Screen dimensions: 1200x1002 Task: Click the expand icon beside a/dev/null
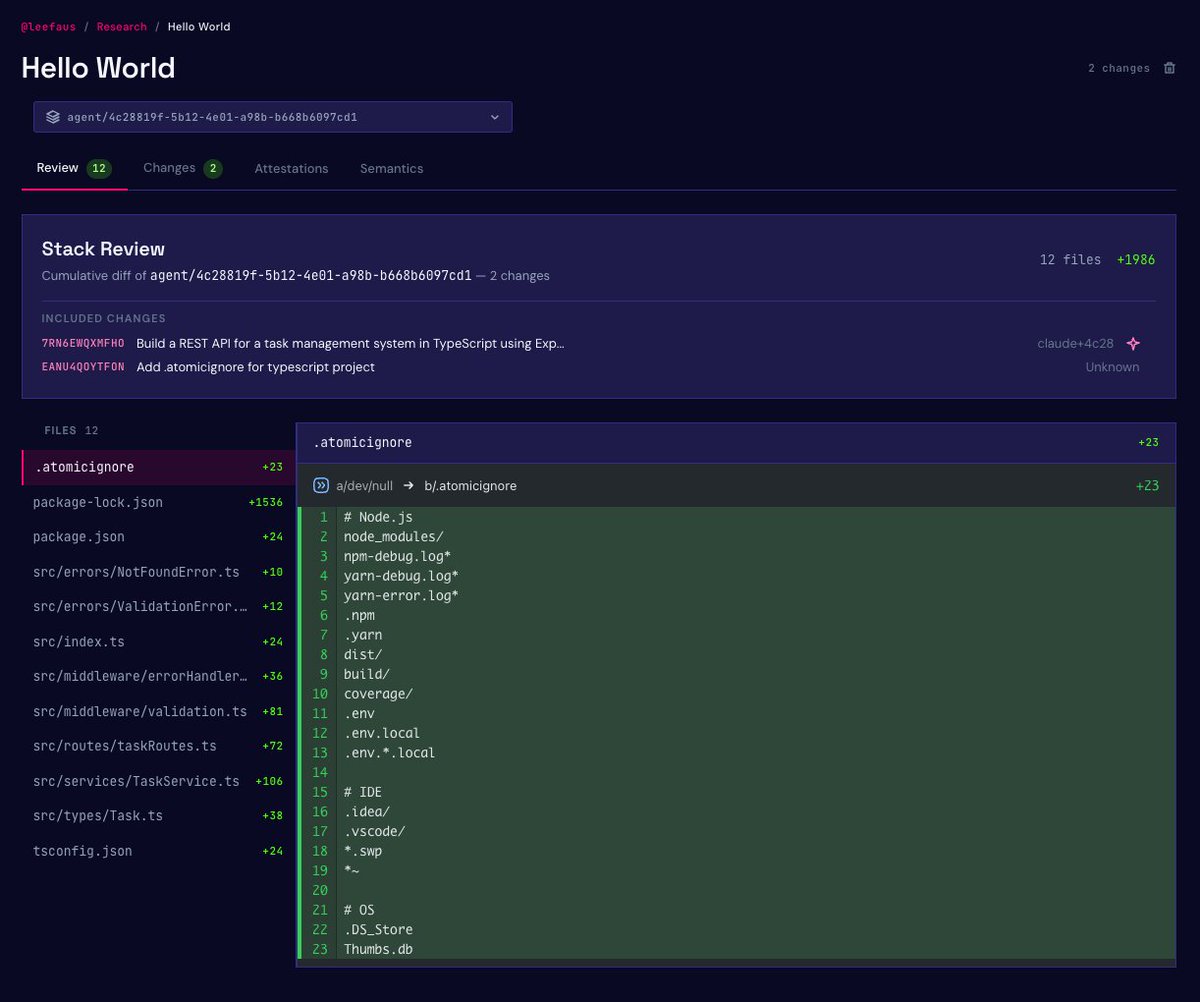(x=321, y=485)
